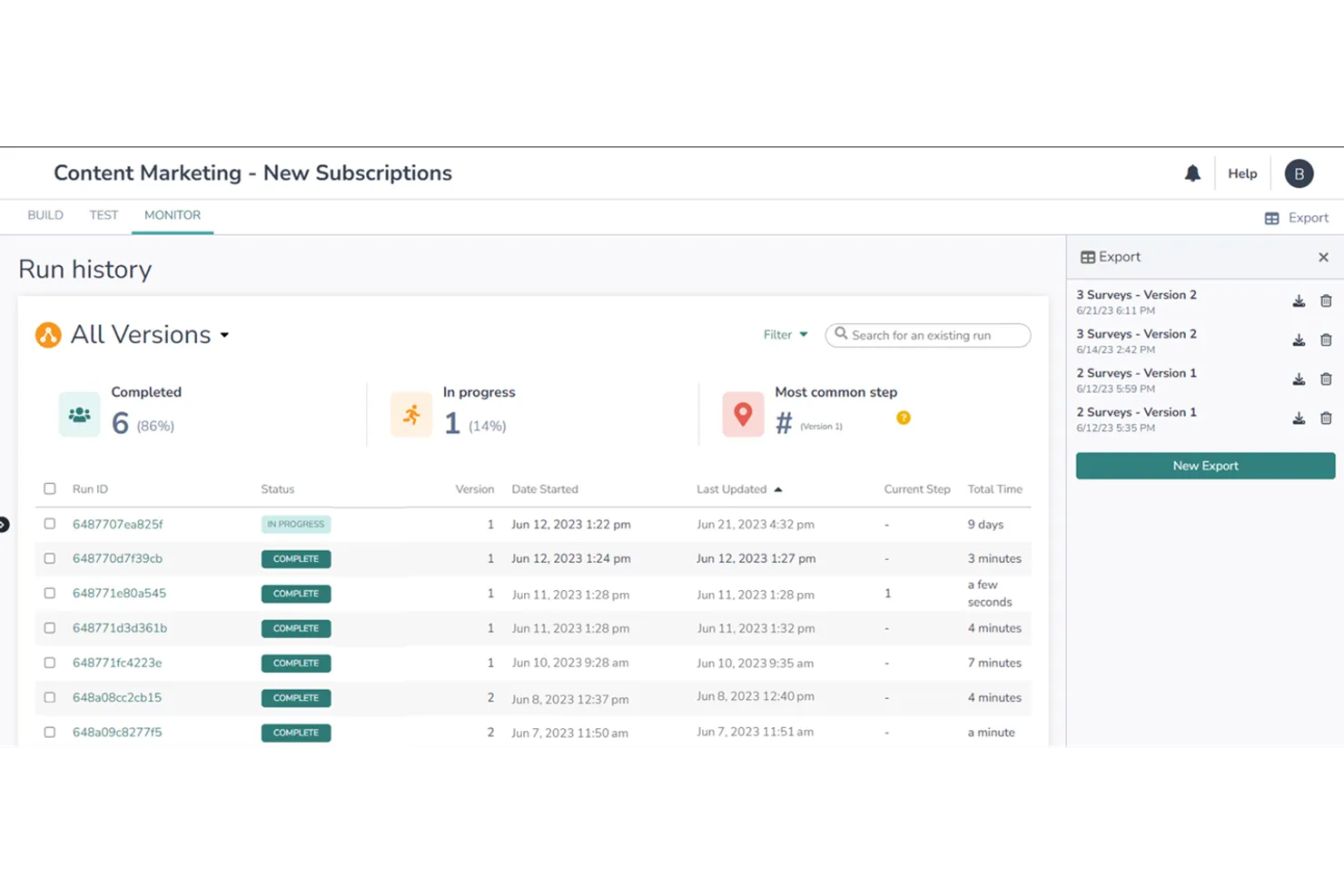Click the New Export button
The width and height of the screenshot is (1344, 896).
pyautogui.click(x=1205, y=465)
